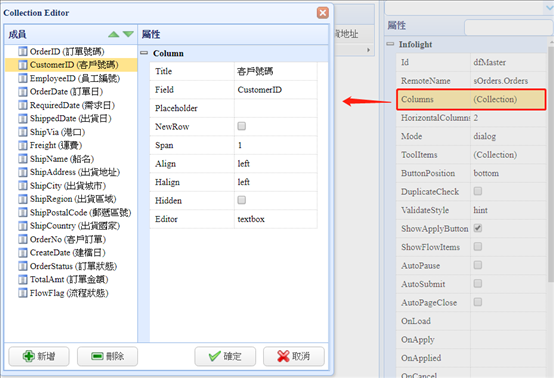The width and height of the screenshot is (554, 378).
Task: Enable ShowFlowItems checkbox
Action: pos(478,247)
